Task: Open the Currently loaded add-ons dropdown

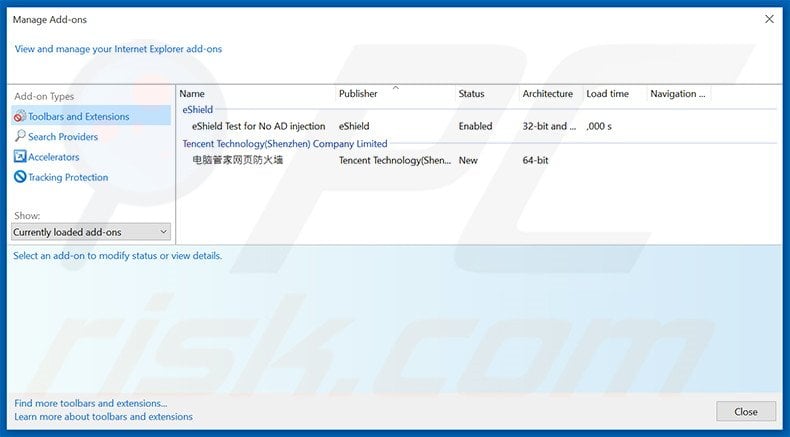Action: pyautogui.click(x=91, y=232)
